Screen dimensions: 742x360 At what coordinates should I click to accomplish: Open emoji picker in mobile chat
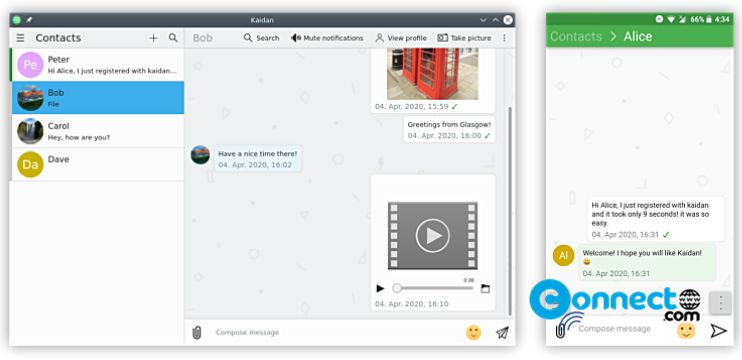tap(686, 331)
